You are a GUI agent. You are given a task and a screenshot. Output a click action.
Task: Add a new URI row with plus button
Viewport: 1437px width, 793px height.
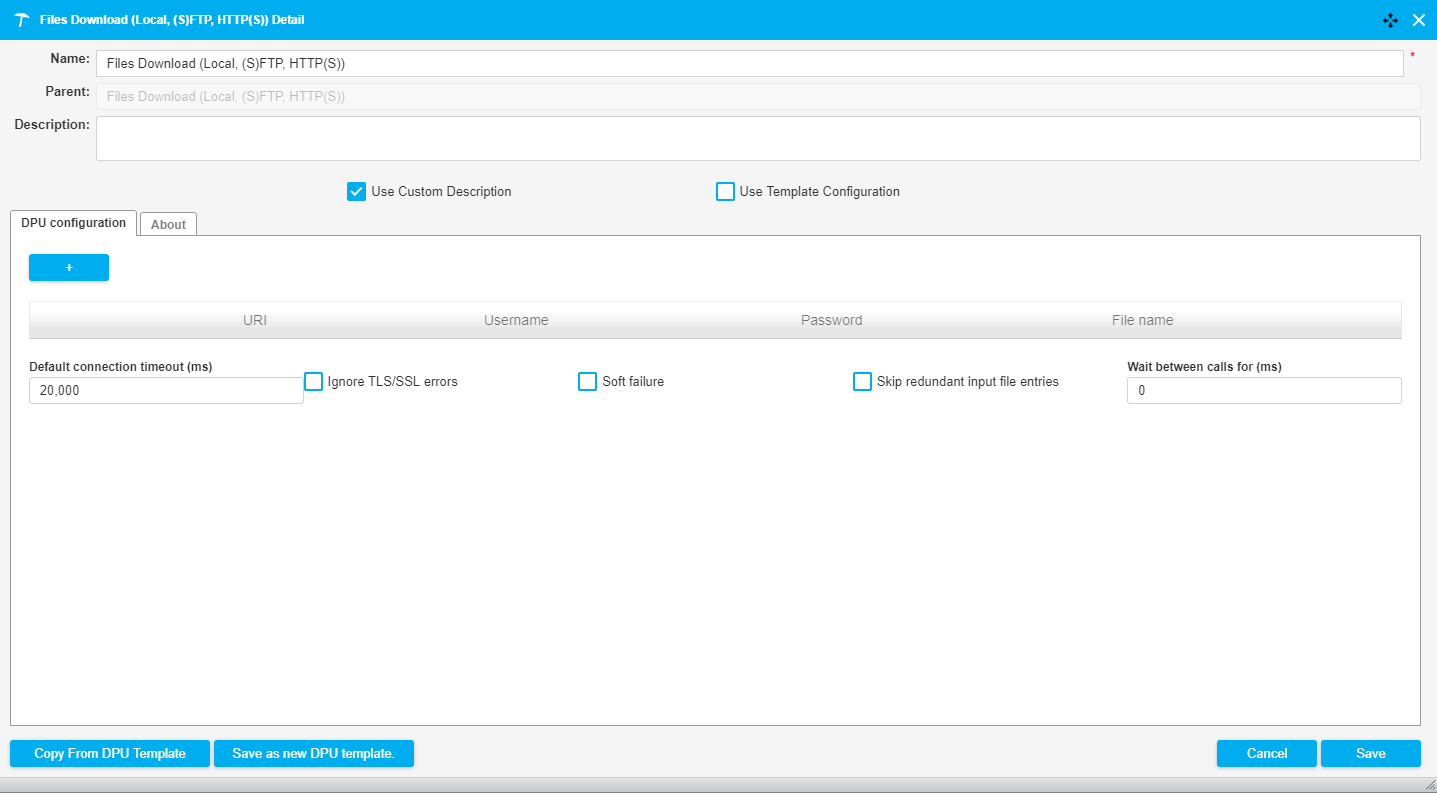point(69,268)
